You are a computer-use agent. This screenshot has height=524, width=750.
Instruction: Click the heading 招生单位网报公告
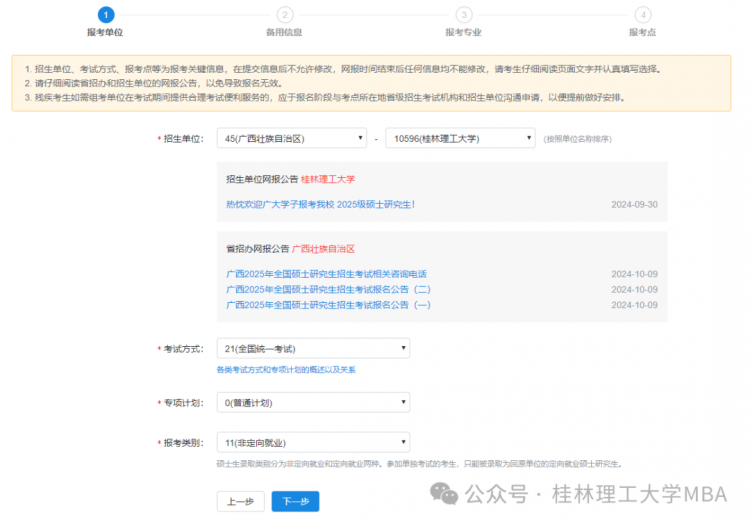point(262,179)
